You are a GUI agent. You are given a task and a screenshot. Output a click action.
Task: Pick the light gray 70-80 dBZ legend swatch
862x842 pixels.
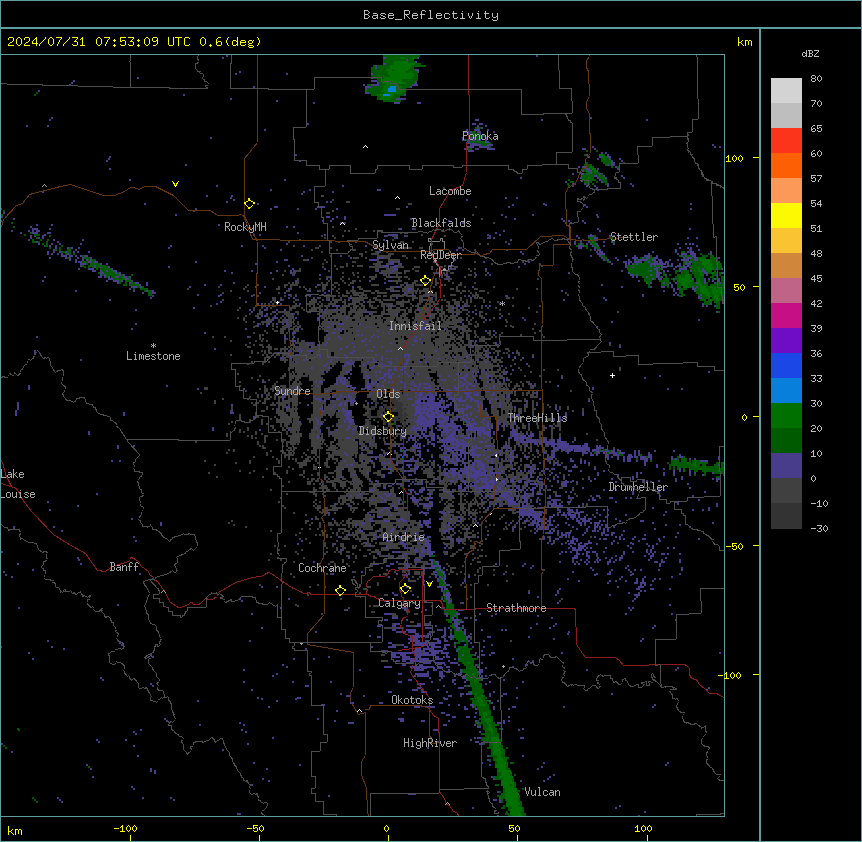tap(786, 91)
